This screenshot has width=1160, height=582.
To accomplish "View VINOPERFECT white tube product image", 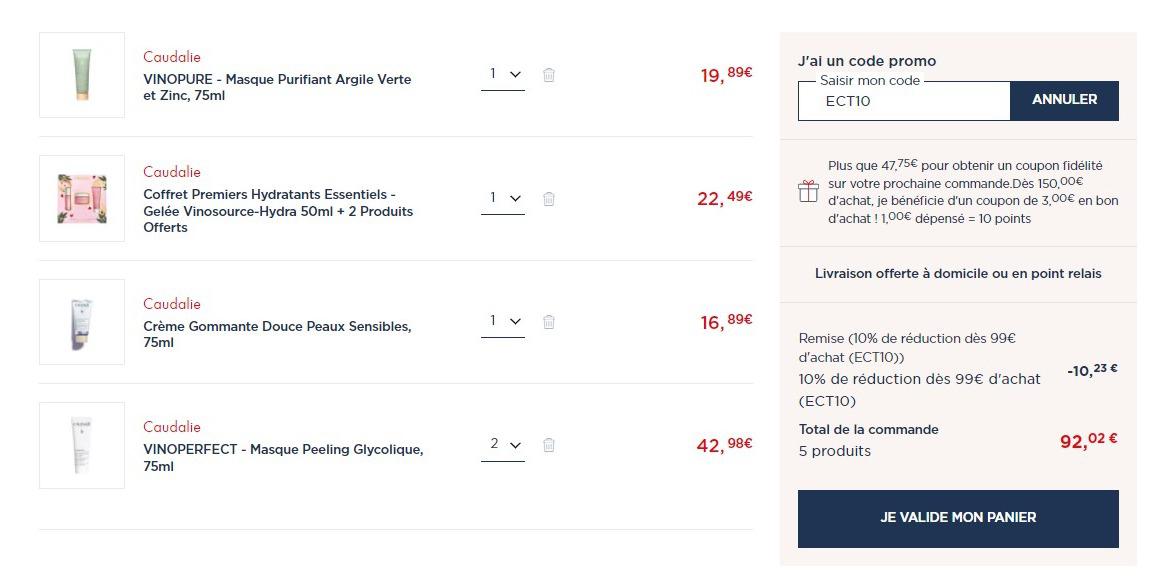I will (82, 445).
